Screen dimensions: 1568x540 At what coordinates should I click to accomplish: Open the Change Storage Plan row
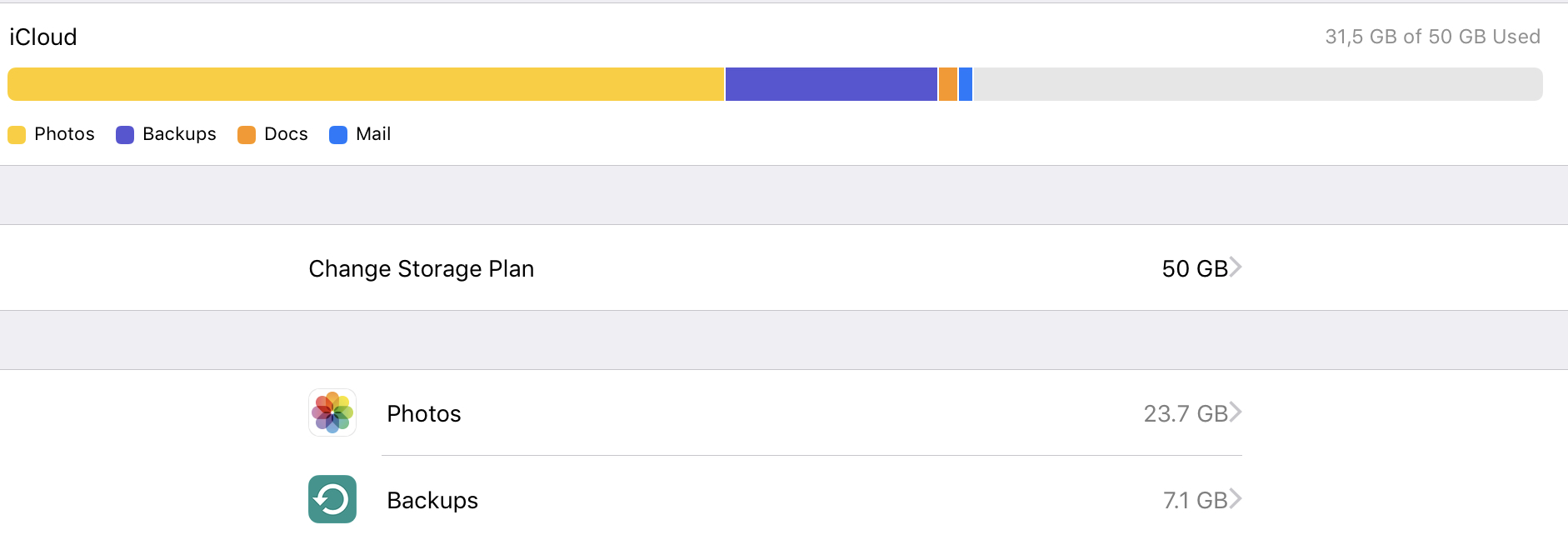pyautogui.click(x=422, y=268)
